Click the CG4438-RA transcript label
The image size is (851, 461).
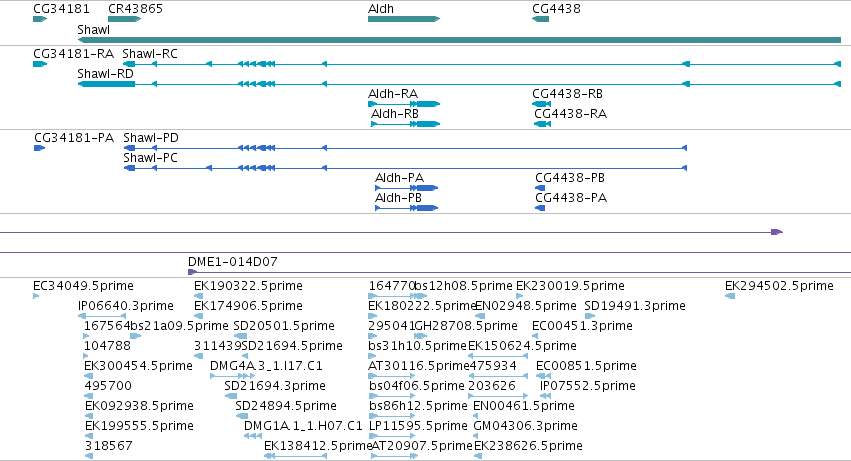[570, 114]
